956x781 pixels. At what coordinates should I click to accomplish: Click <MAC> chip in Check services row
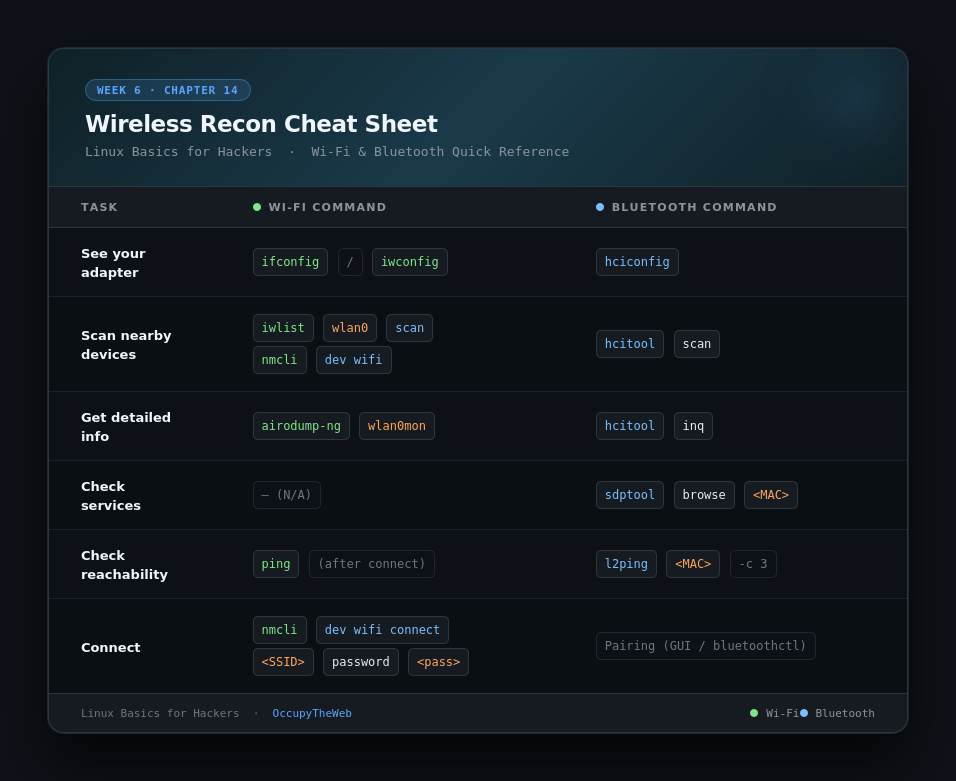(771, 495)
